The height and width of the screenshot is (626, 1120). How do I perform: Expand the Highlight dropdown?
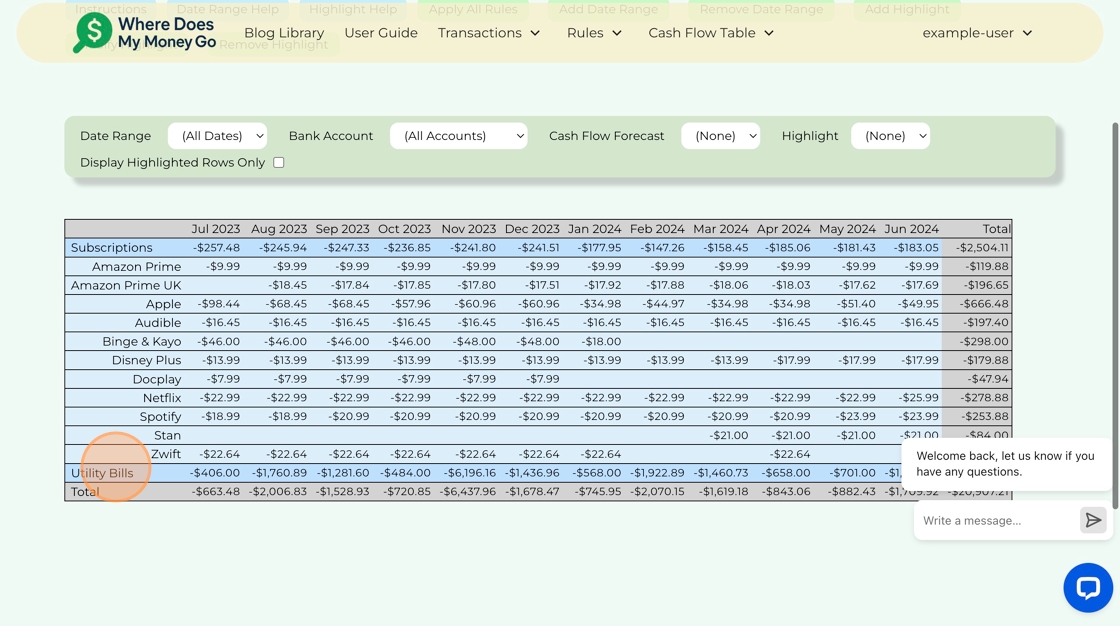pyautogui.click(x=890, y=136)
